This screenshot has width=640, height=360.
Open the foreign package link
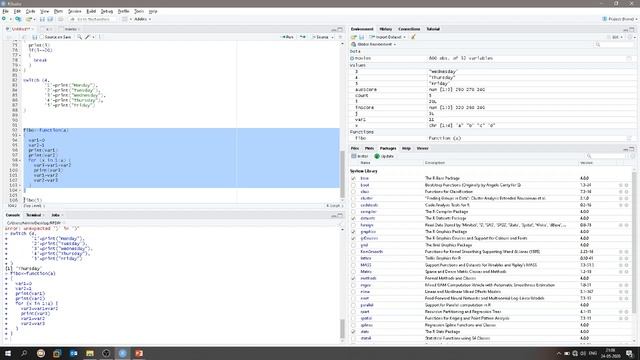click(x=367, y=225)
